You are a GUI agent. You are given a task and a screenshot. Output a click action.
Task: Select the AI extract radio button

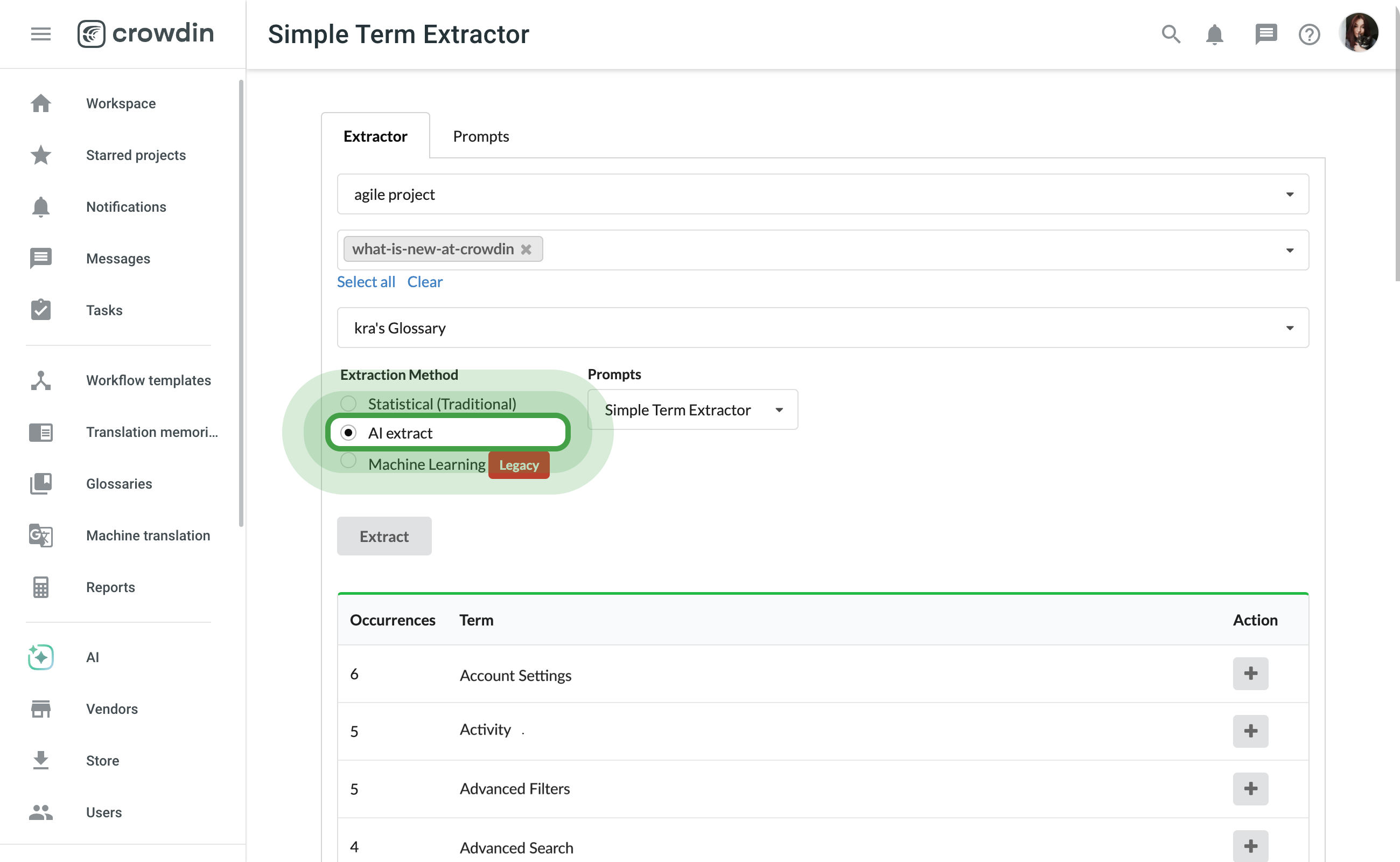tap(348, 432)
